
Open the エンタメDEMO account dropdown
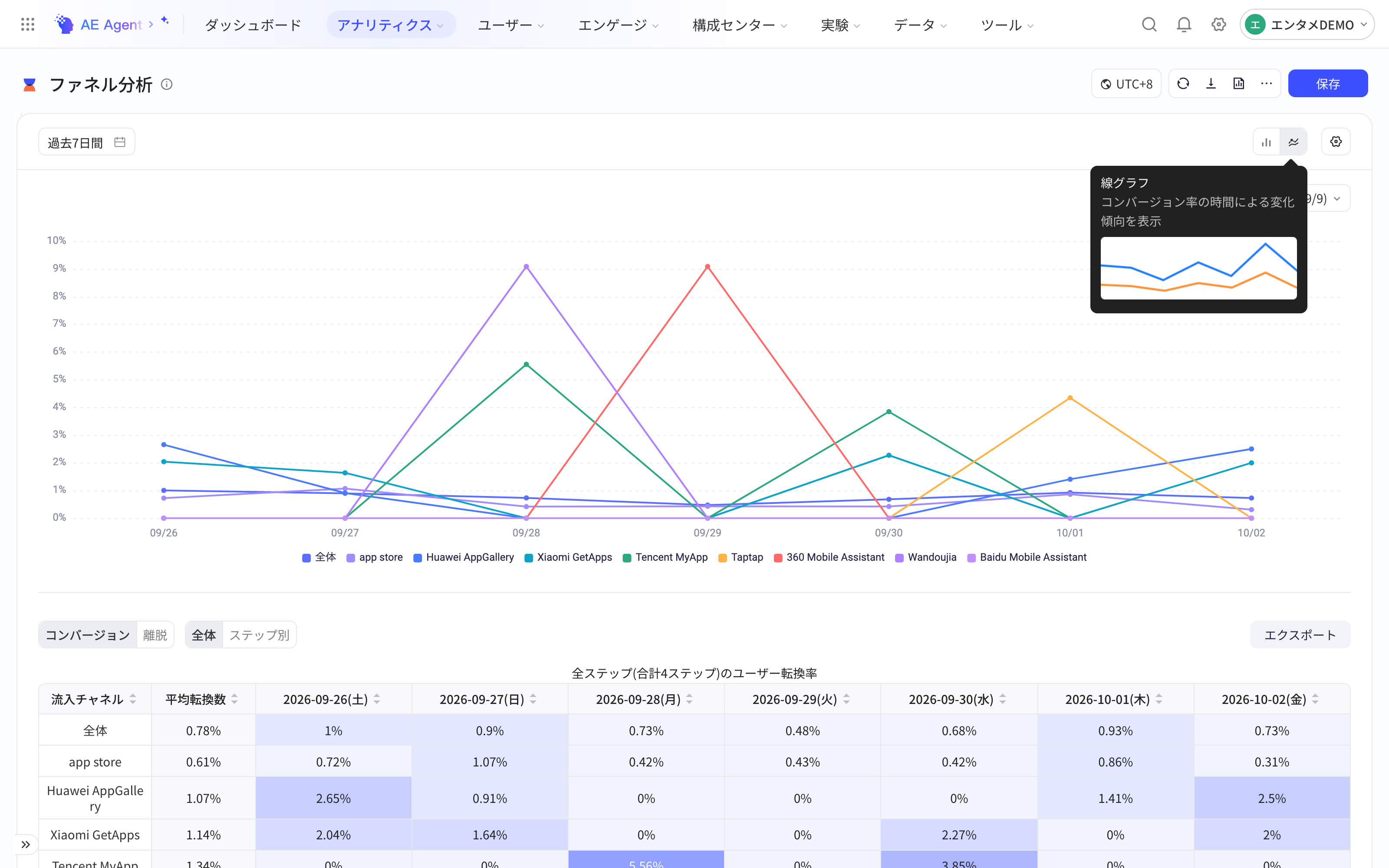coord(1307,25)
